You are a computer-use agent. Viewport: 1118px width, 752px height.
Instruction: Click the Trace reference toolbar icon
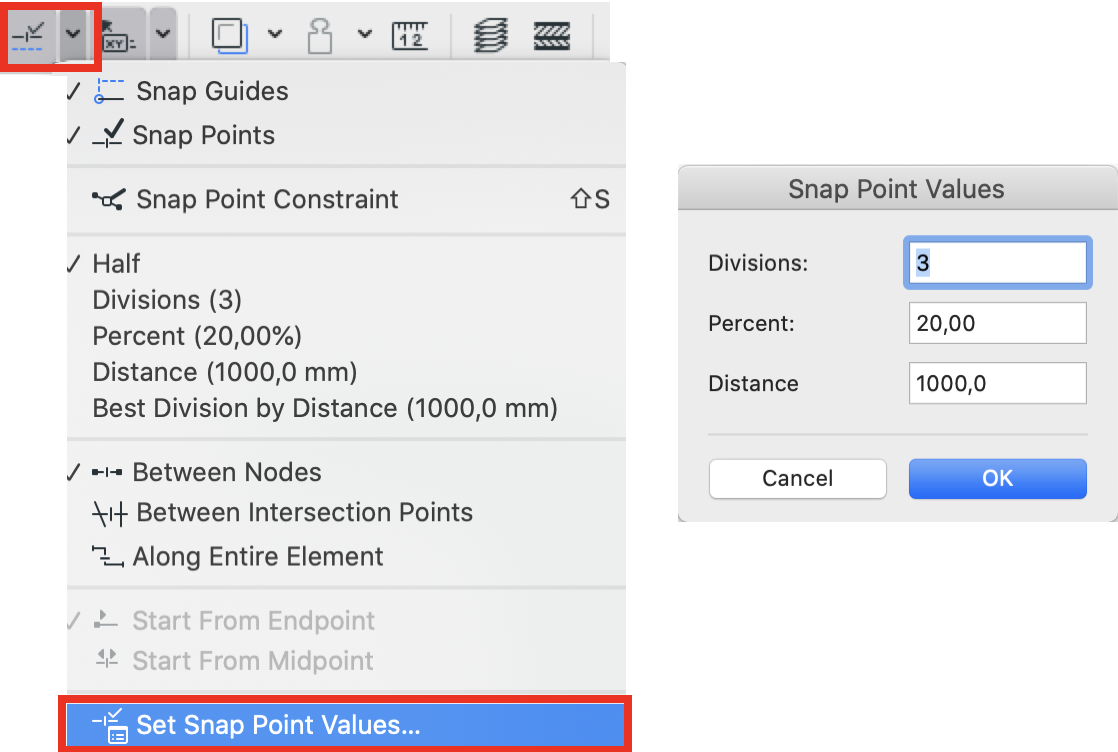(x=230, y=35)
